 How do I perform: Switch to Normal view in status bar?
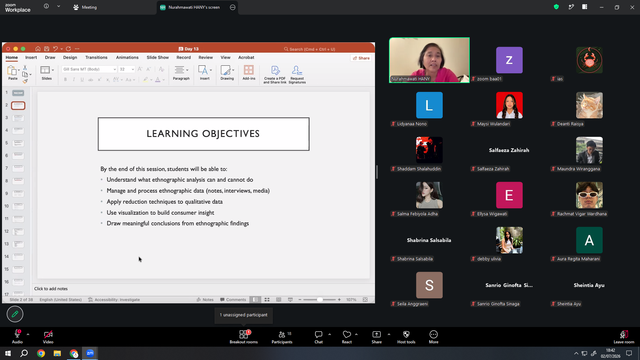coord(255,300)
